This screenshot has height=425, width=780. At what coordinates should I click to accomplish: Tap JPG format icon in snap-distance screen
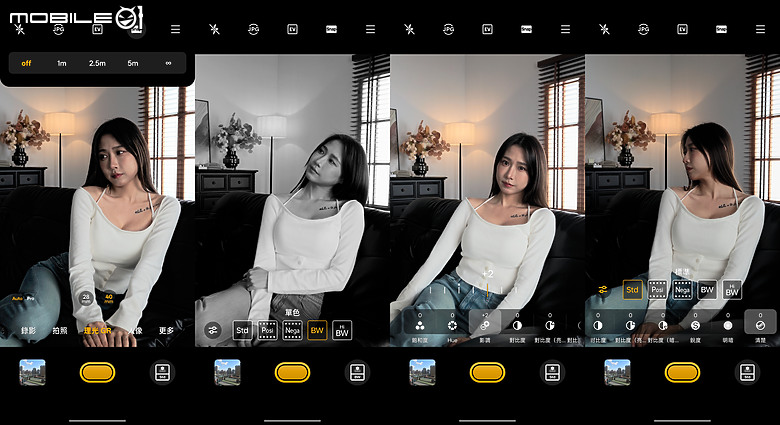tap(58, 29)
